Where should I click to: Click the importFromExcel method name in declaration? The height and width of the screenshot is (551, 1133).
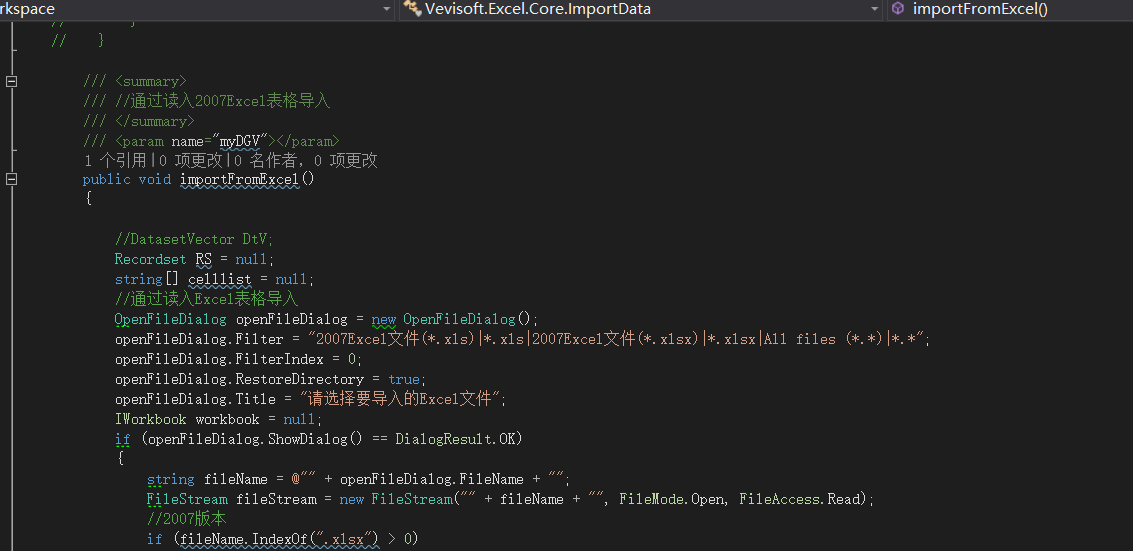coord(240,179)
